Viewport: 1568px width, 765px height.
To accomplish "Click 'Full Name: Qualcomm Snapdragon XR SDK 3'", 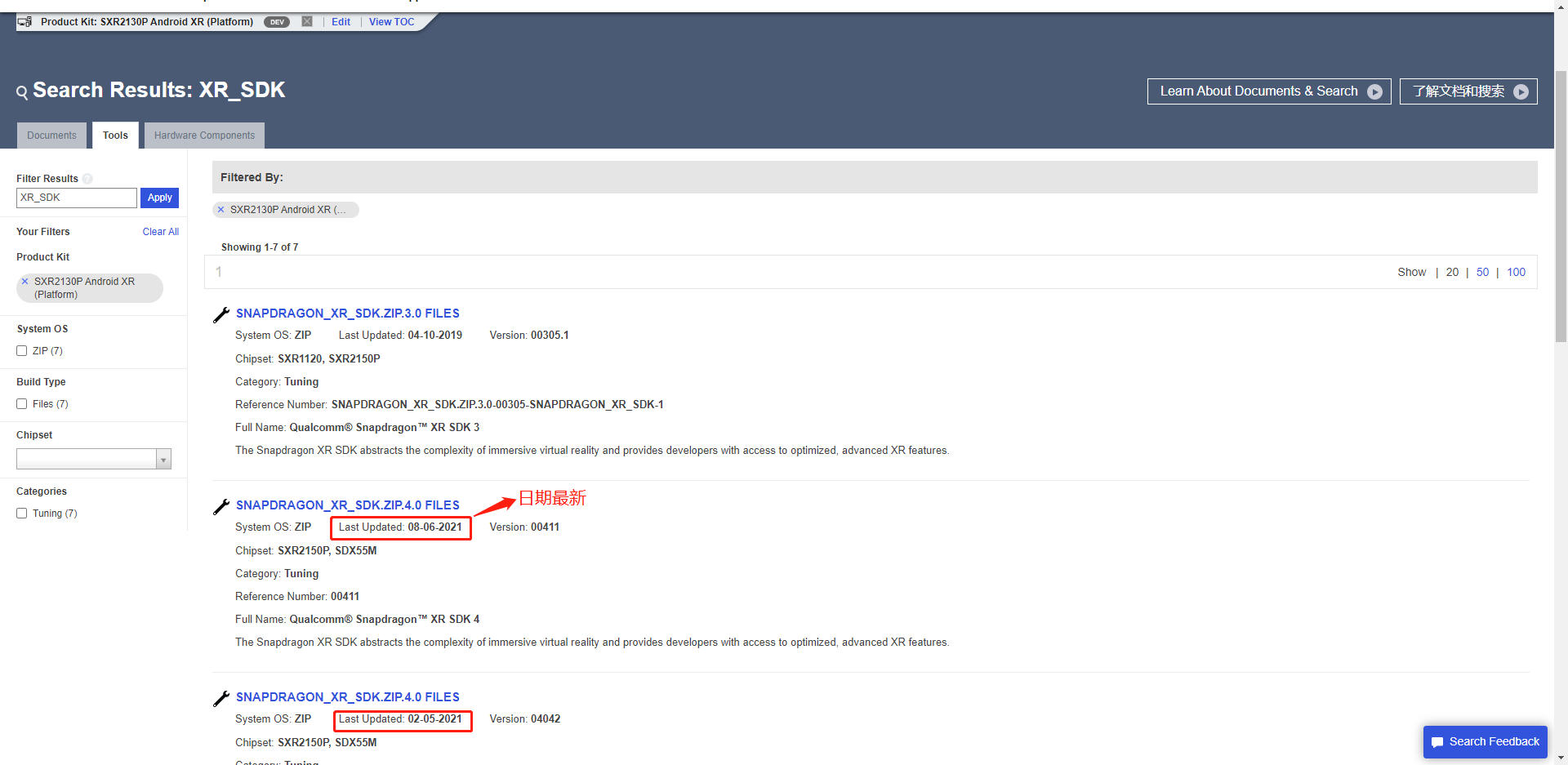I will (x=358, y=428).
